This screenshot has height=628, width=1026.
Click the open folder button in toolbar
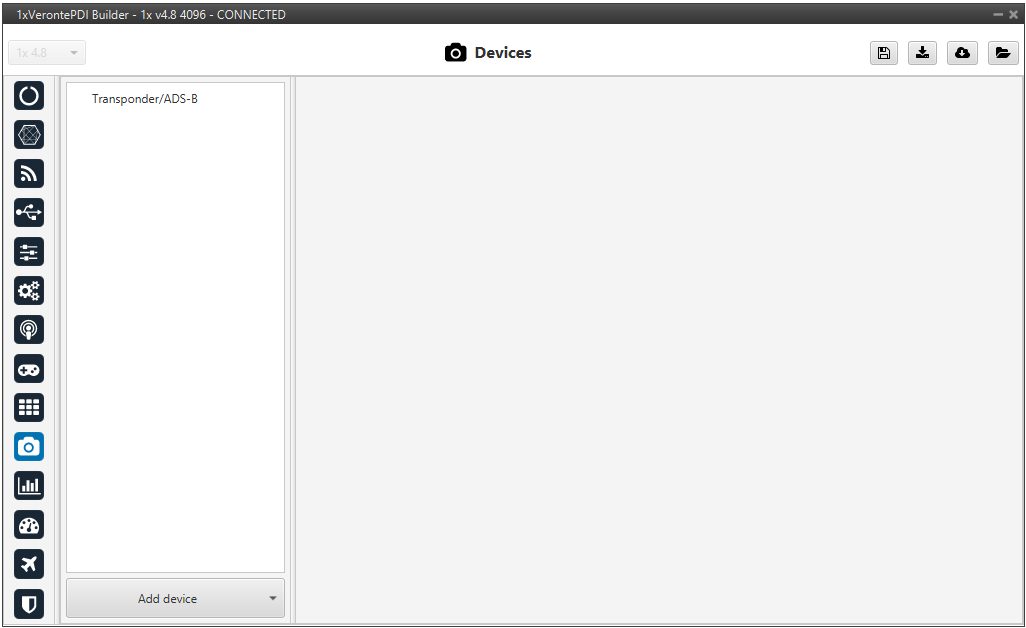click(x=1002, y=53)
